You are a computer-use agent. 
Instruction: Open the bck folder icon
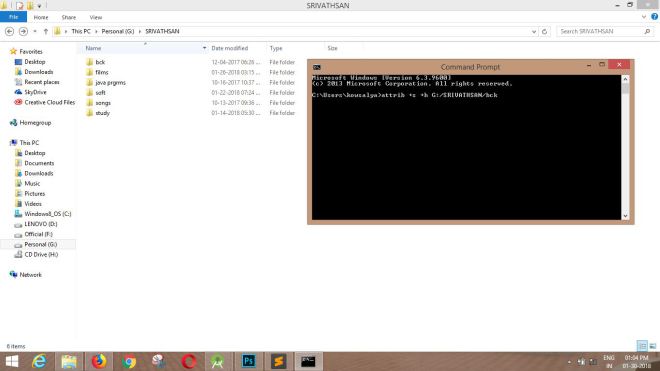tap(90, 62)
